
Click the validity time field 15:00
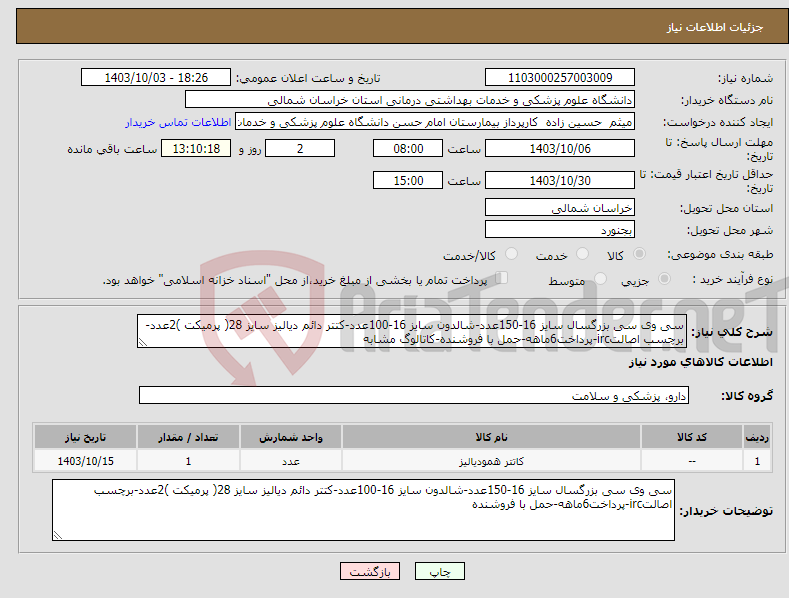[408, 180]
